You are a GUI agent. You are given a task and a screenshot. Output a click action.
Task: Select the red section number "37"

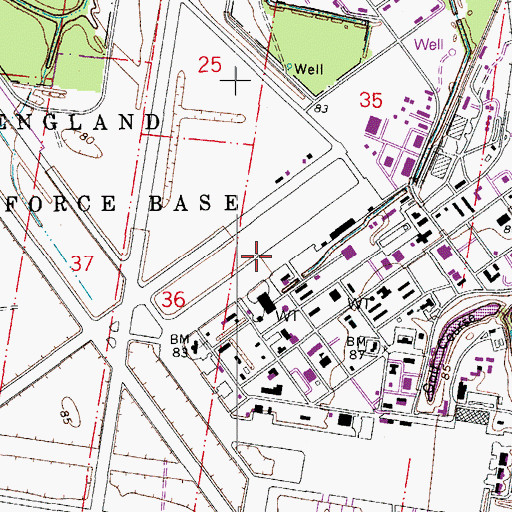pos(82,264)
